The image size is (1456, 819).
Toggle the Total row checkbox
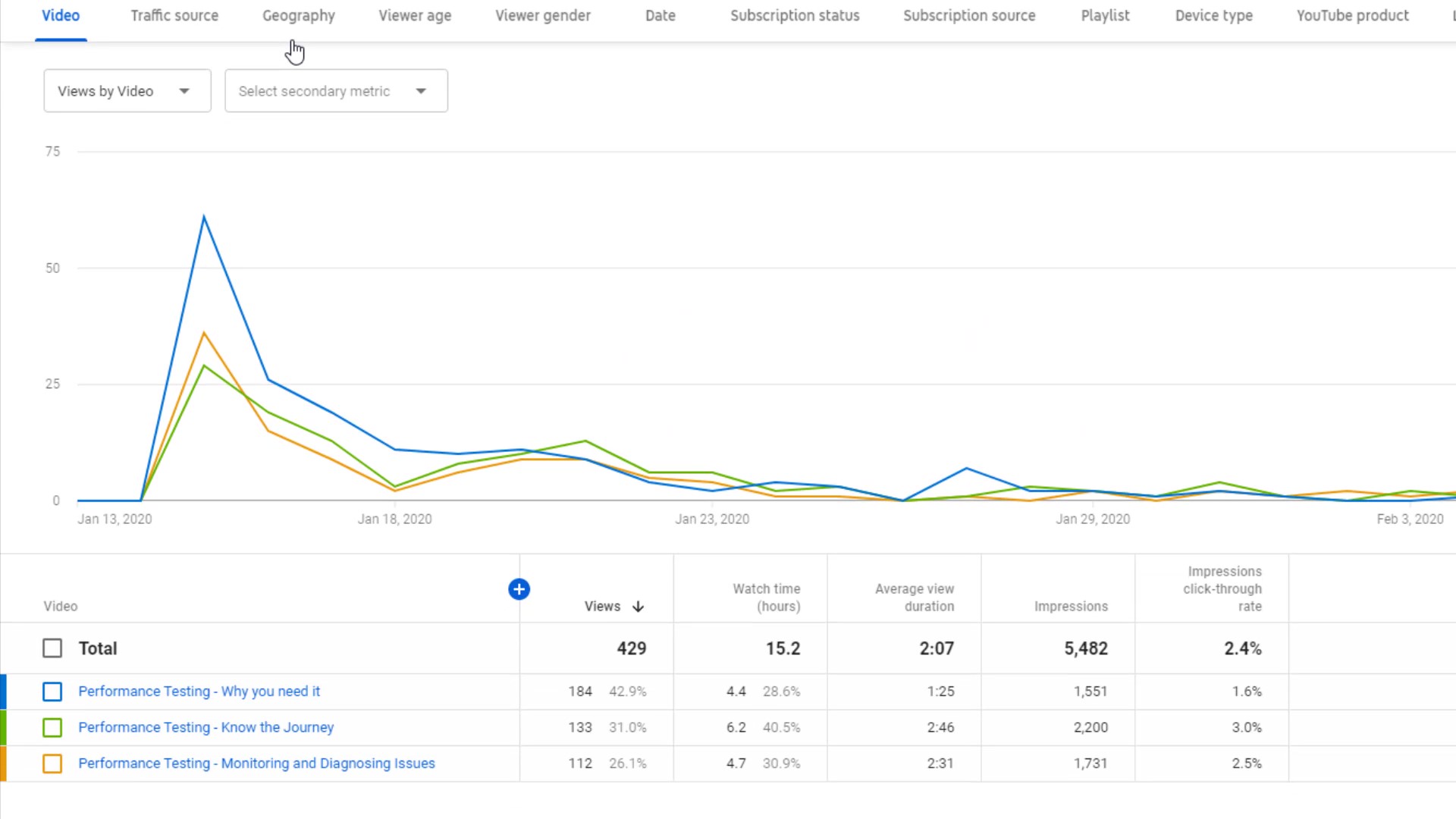pyautogui.click(x=52, y=648)
